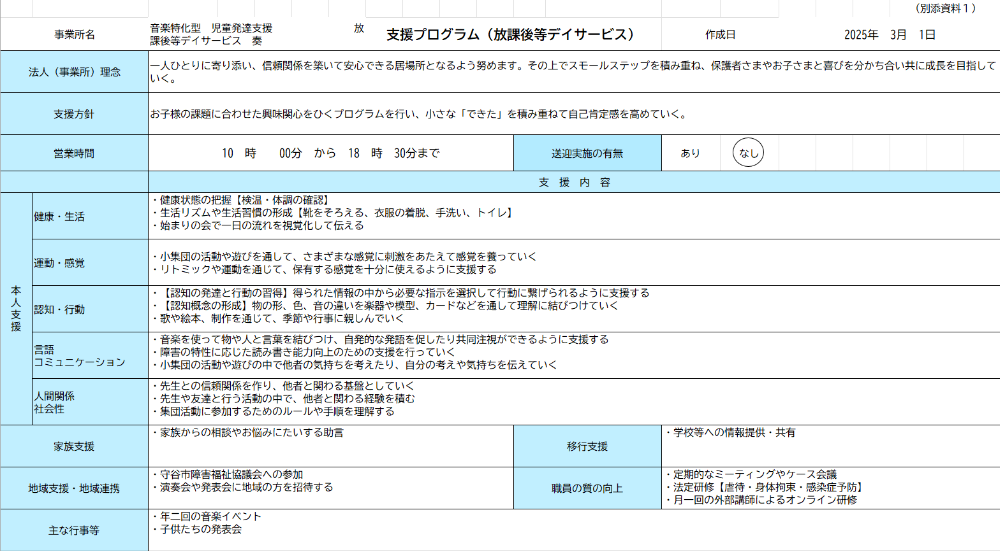Viewport: 1000px width, 551px height.
Task: Select the circled なし transport option
Action: coord(747,153)
